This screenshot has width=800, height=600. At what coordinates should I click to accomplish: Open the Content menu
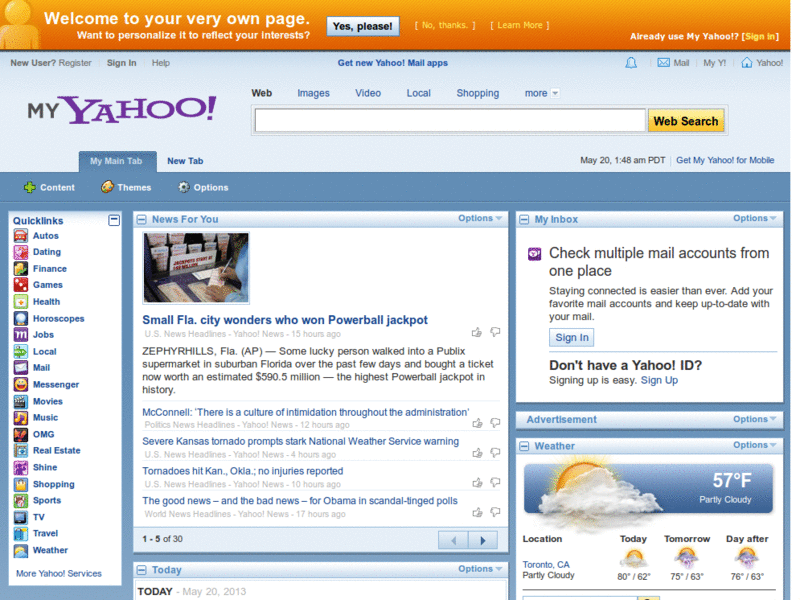click(x=49, y=188)
